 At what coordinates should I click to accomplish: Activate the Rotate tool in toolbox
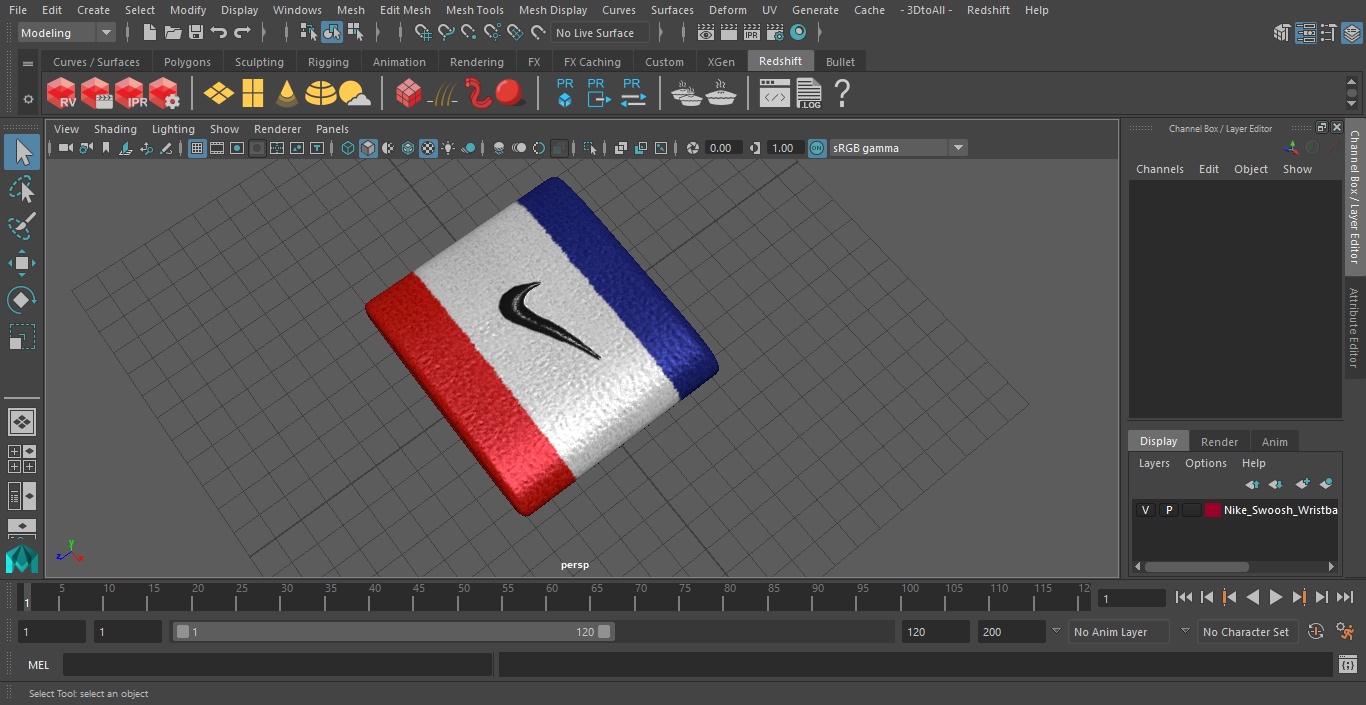point(22,300)
